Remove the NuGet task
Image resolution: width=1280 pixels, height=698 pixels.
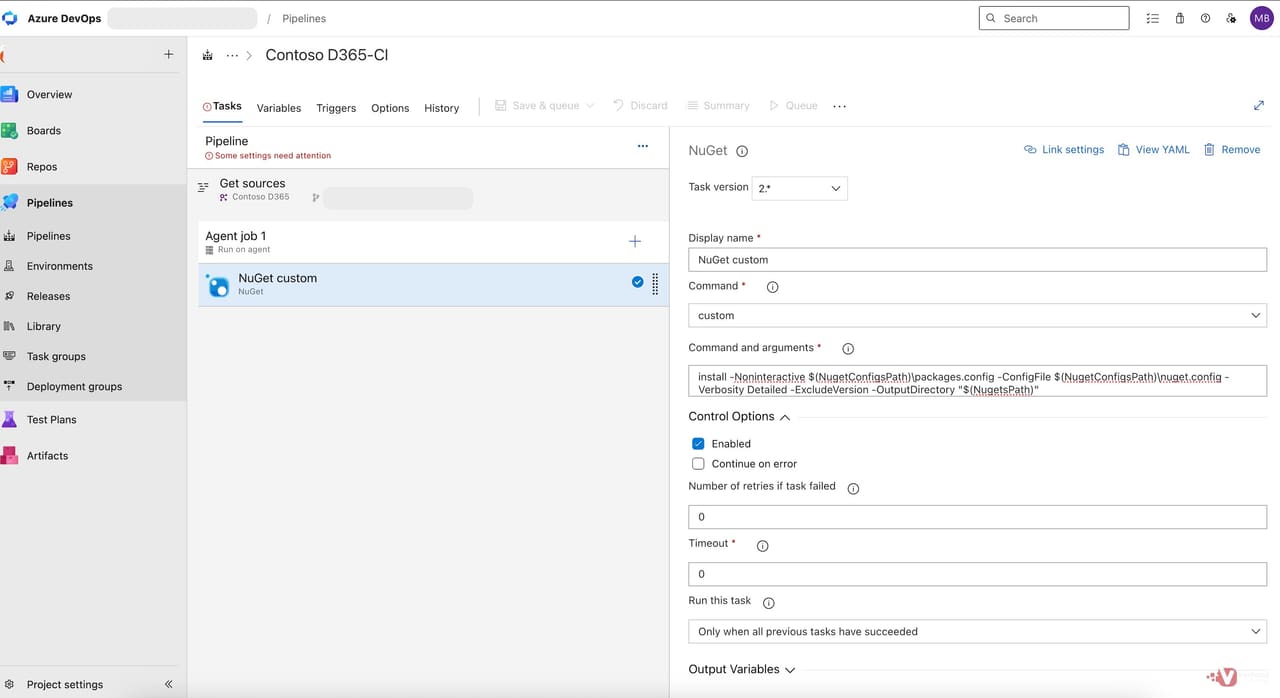point(1231,149)
